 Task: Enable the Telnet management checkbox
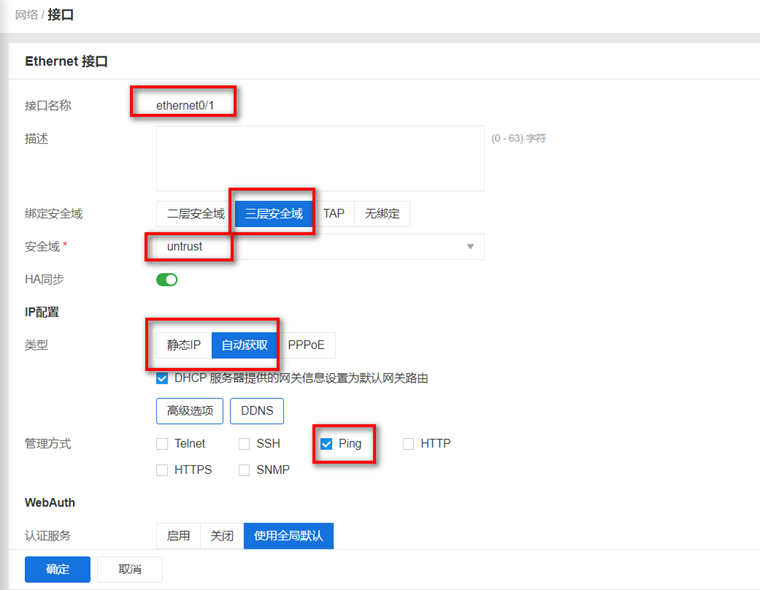coord(163,443)
